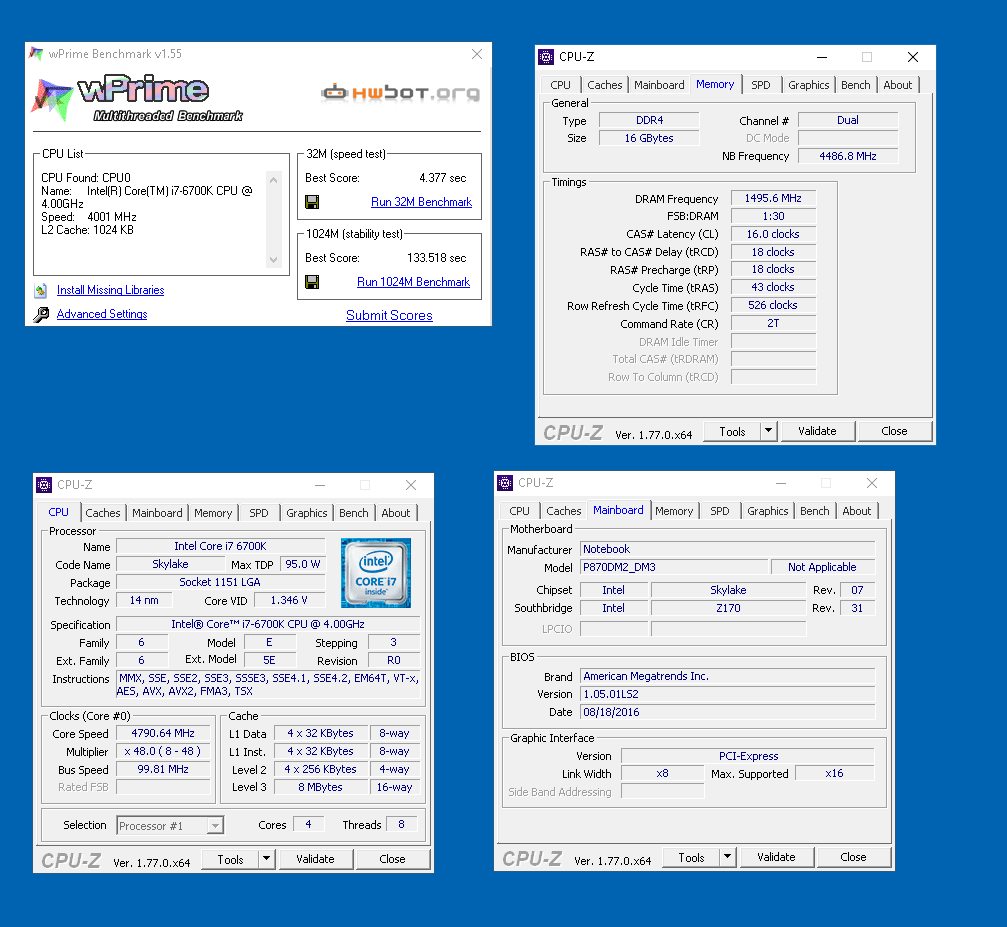Open Tools dropdown arrow in CPU tab CPU-Z window
Image resolution: width=1007 pixels, height=927 pixels.
click(x=267, y=859)
